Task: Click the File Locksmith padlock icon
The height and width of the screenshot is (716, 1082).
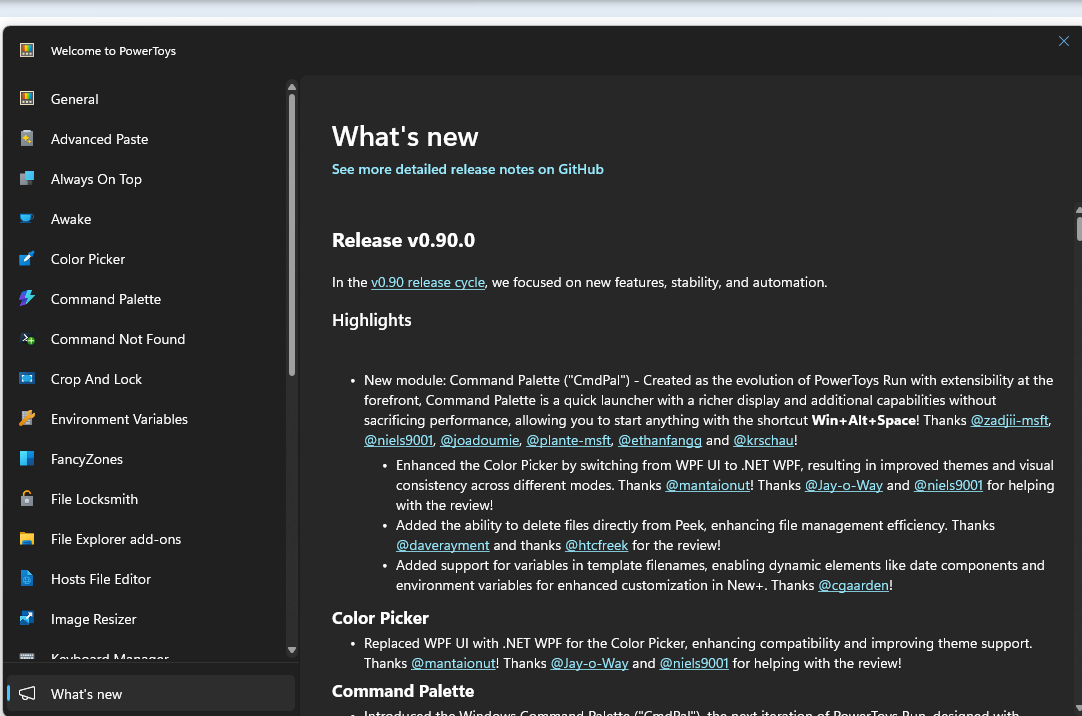Action: point(27,499)
